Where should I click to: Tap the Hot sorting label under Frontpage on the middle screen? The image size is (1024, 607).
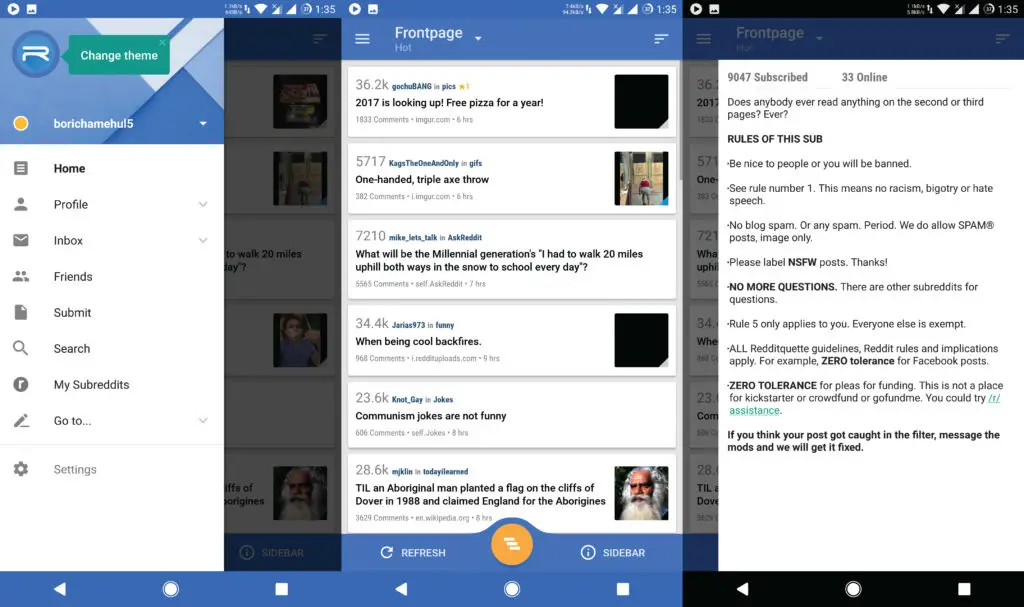click(x=403, y=48)
